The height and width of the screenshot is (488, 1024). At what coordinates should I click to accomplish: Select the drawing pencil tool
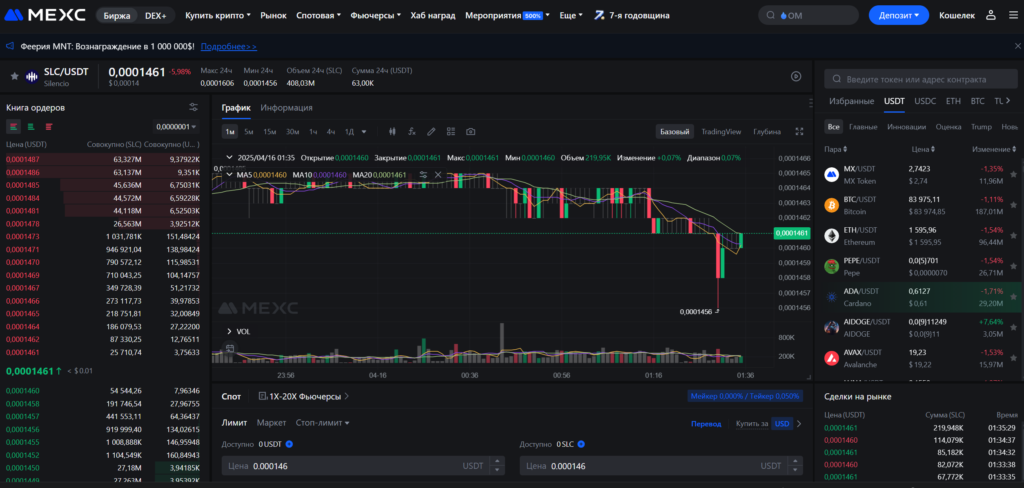[431, 131]
